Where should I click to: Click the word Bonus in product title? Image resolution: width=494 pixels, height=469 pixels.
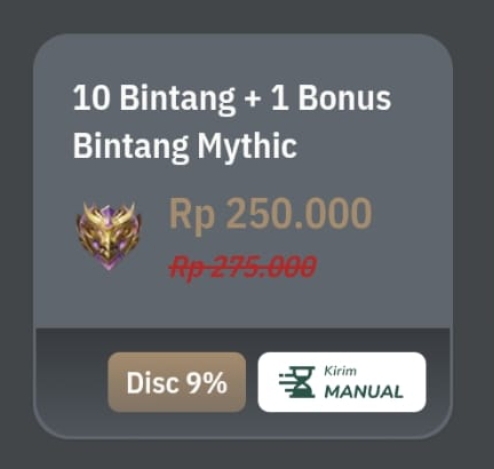(x=344, y=98)
